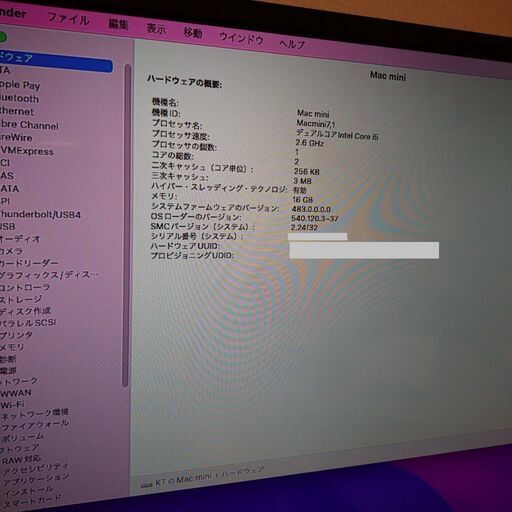Viewport: 512px width, 512px height.
Task: Select USB in the sidebar
Action: point(8,226)
